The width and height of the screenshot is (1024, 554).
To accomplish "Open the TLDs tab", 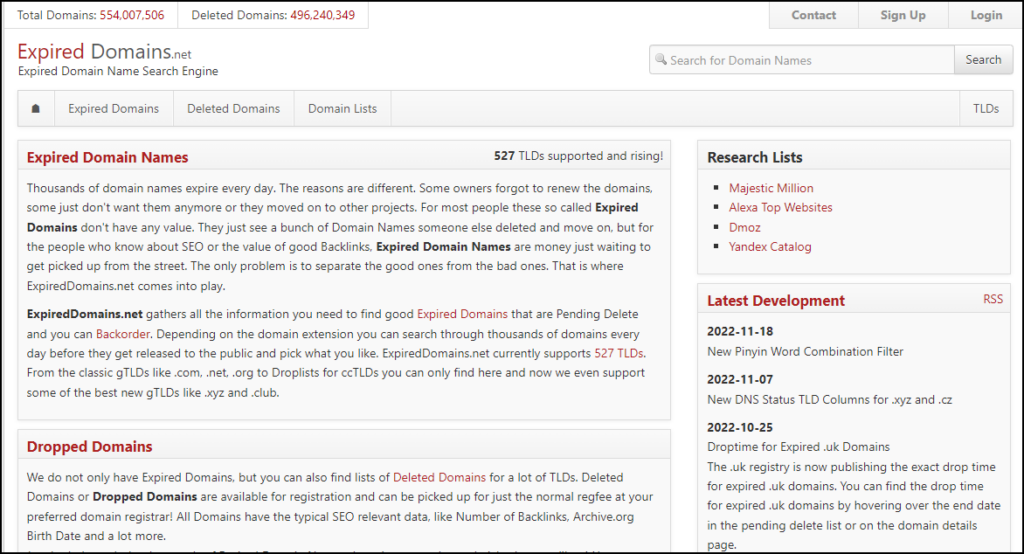I will (985, 108).
